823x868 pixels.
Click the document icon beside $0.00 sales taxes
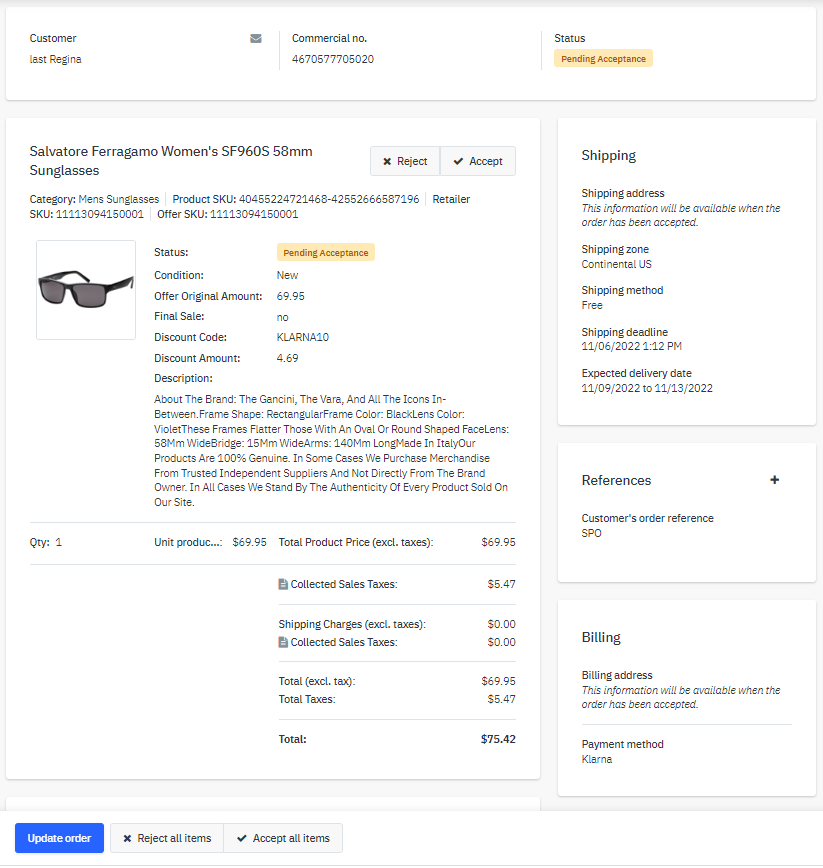coord(283,642)
